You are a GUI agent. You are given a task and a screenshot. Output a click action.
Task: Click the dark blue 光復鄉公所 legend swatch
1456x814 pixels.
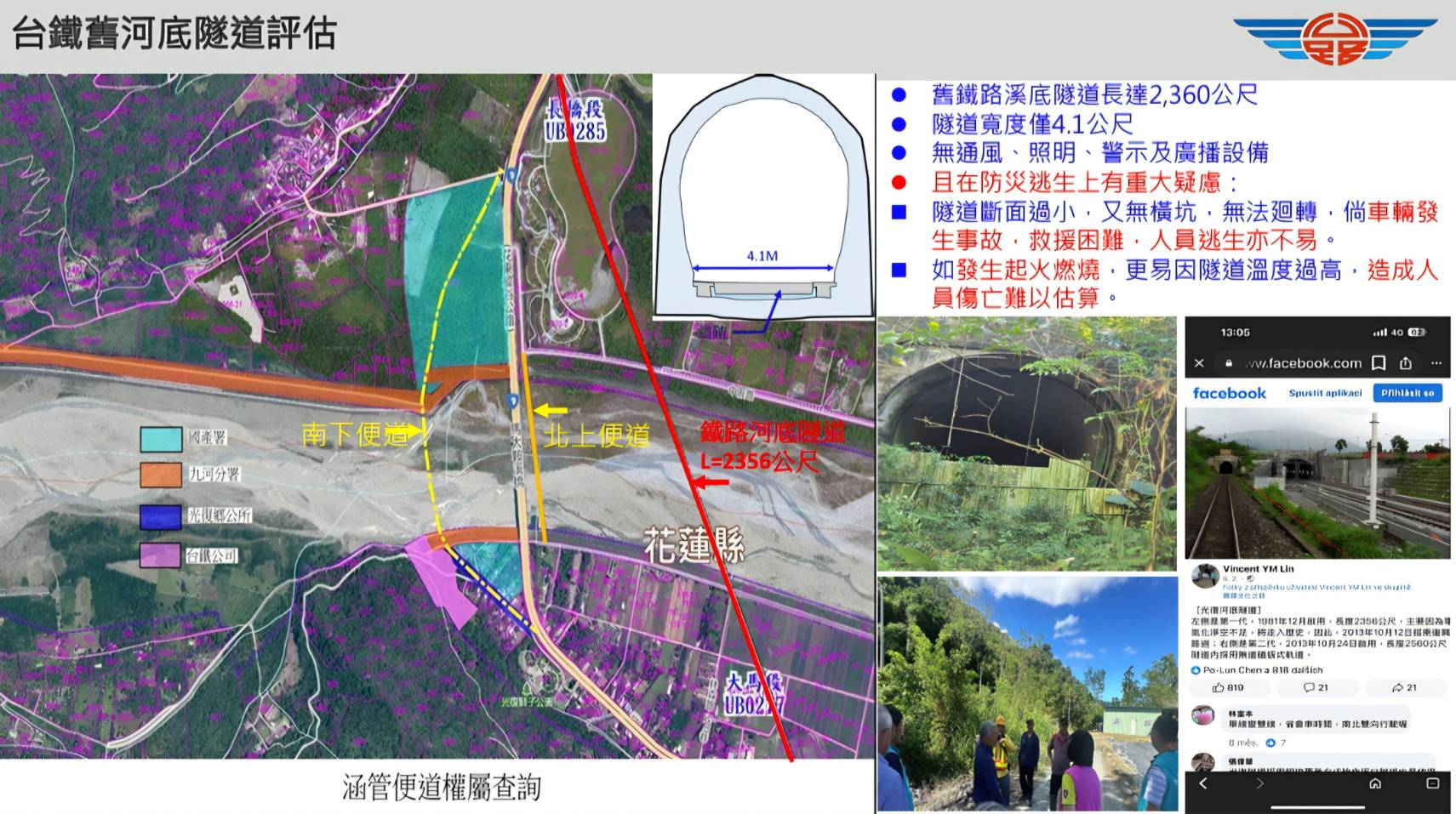161,515
